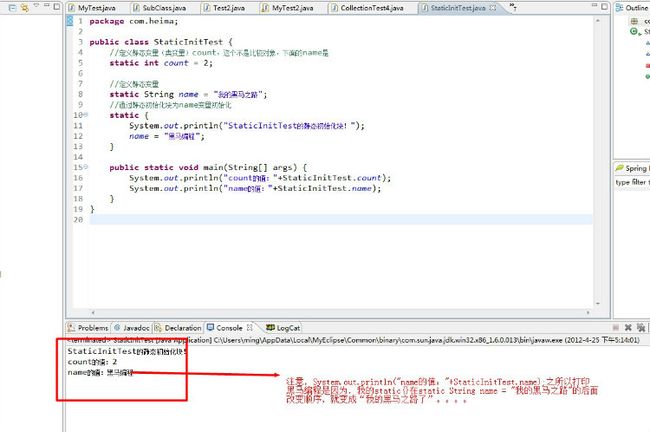This screenshot has width=650, height=432.
Task: Show the hidden editor tabs overflow list
Action: 513,7
